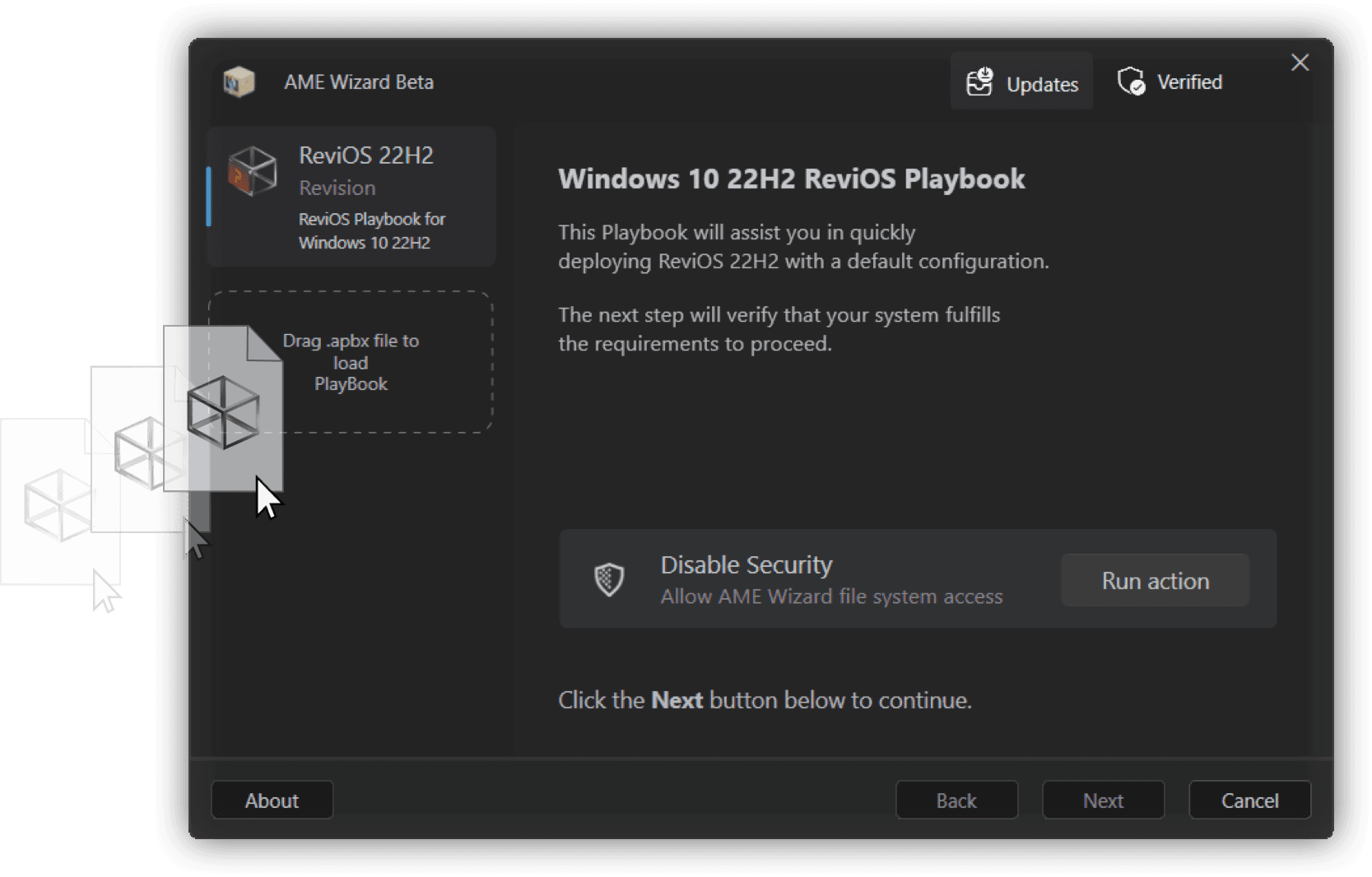Select the ReviOS 22H2 playbook title
The width and height of the screenshot is (1372, 877).
click(365, 155)
